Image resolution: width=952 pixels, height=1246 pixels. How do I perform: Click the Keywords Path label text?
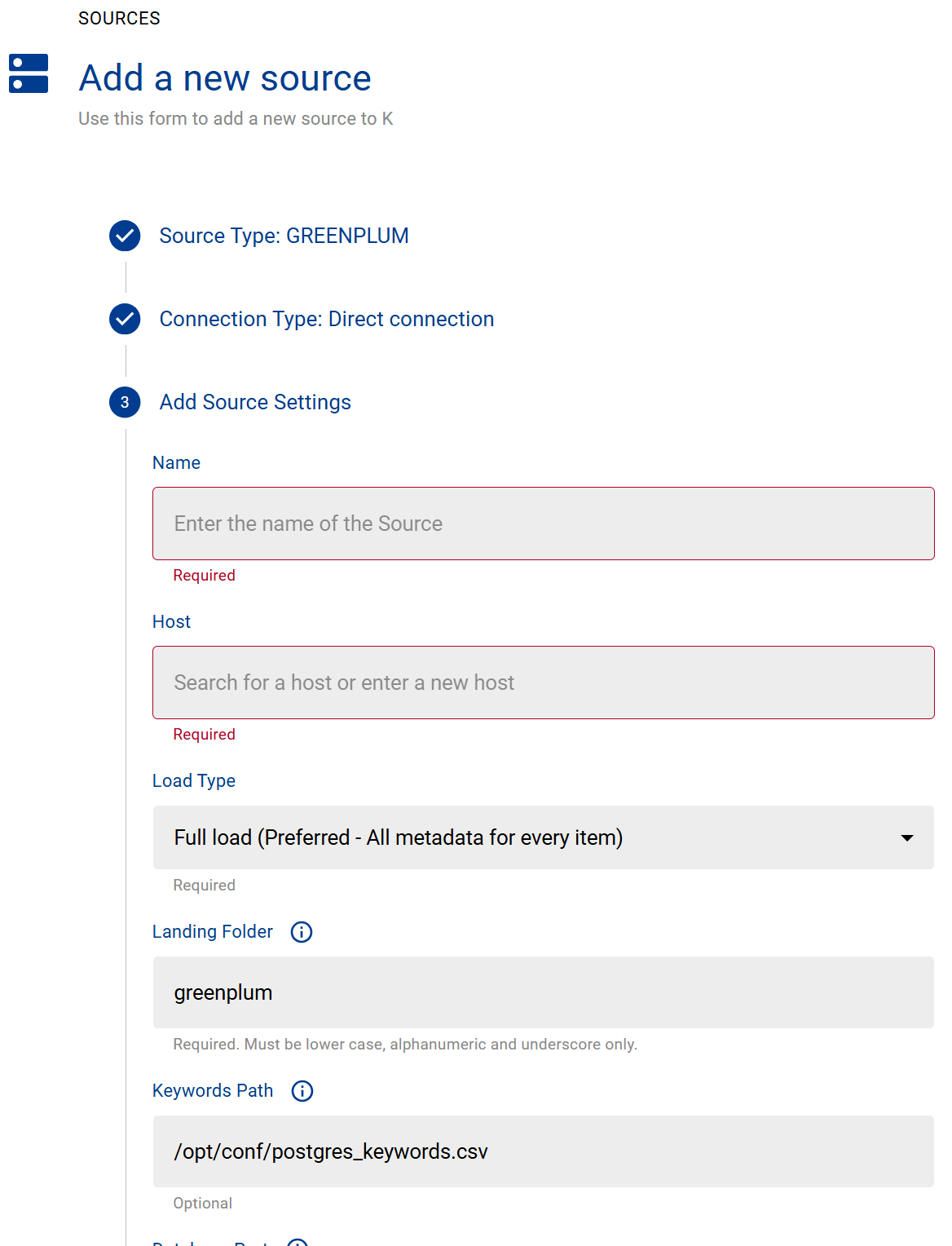pyautogui.click(x=212, y=1090)
